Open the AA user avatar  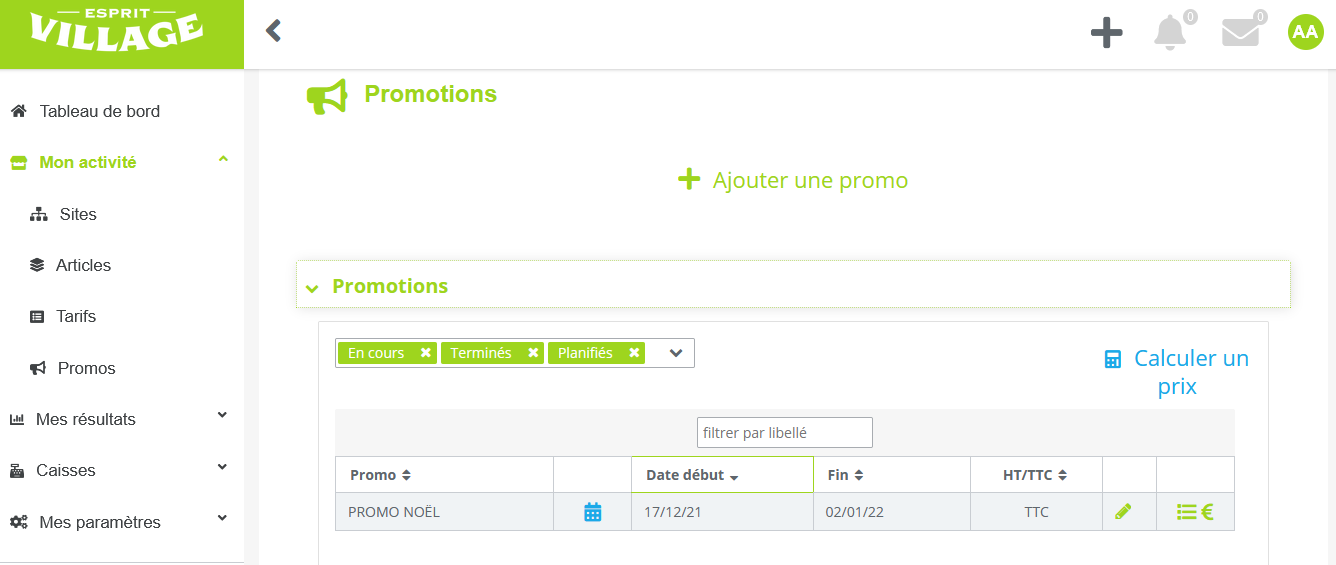point(1305,32)
